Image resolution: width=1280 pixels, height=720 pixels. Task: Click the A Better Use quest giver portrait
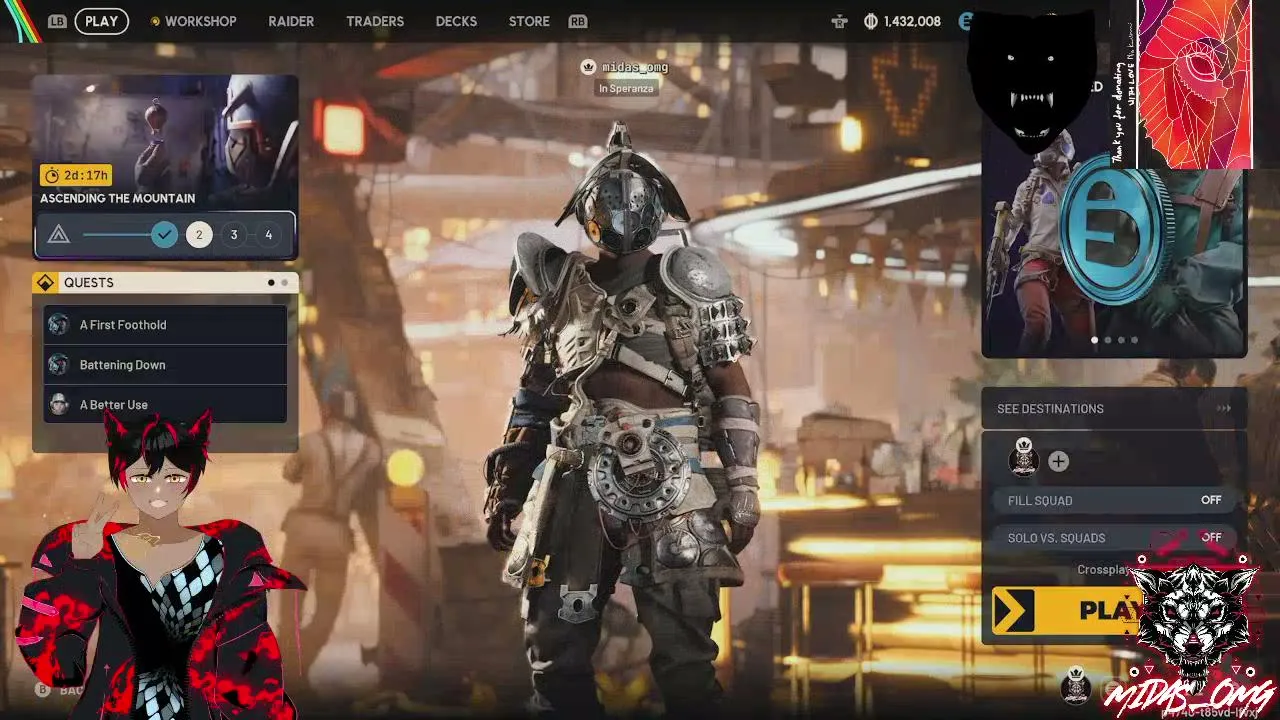coord(59,404)
